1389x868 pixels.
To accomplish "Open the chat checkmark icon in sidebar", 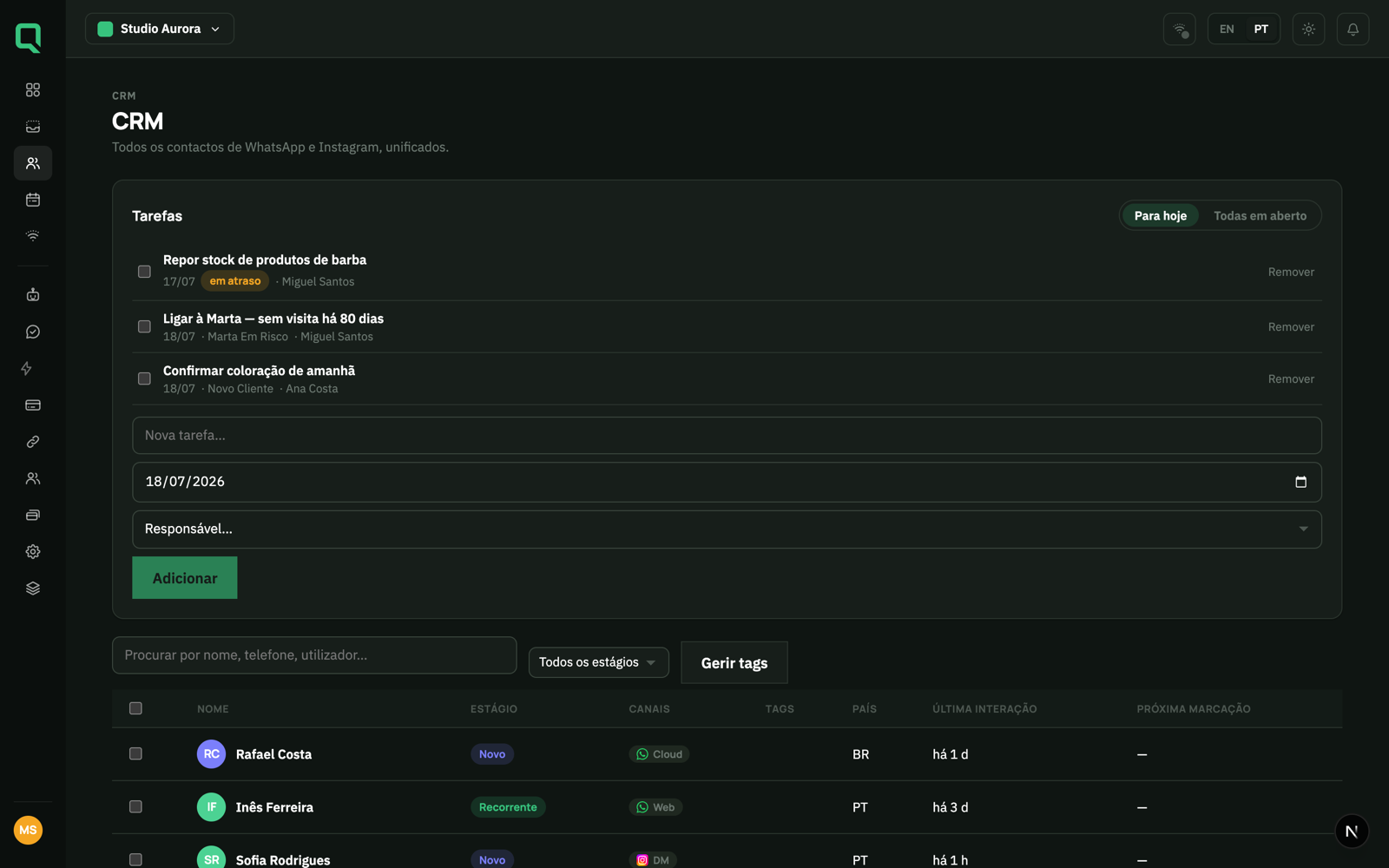I will coord(33,332).
